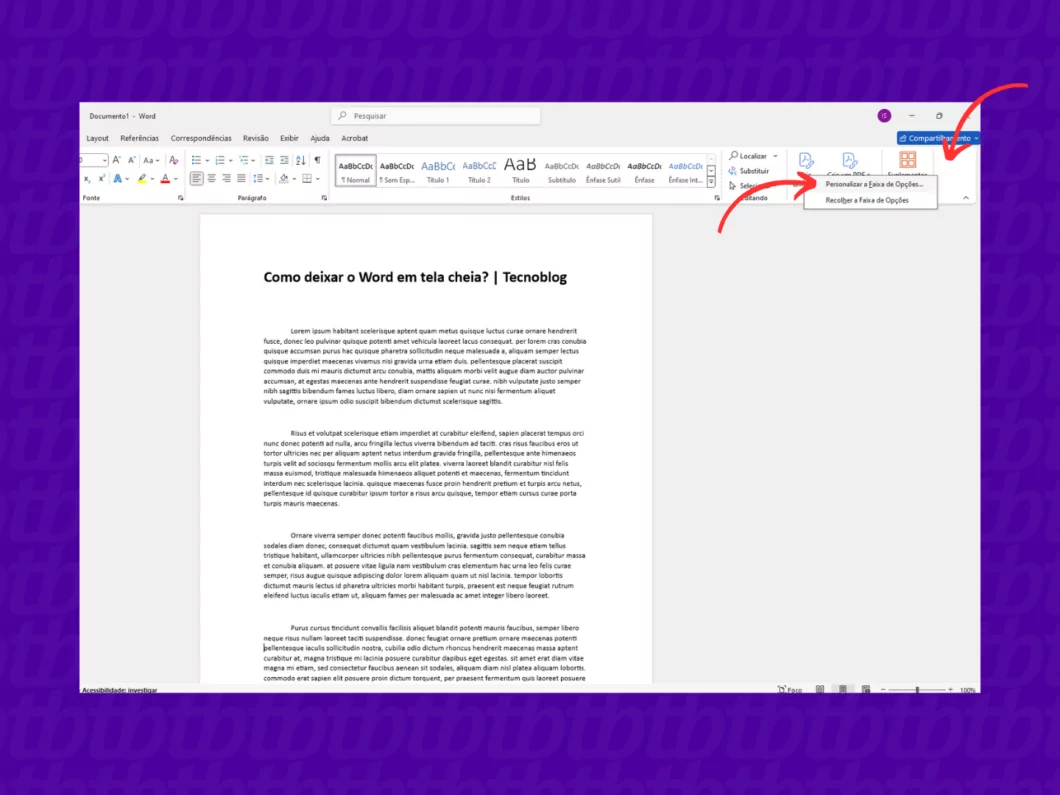Viewport: 1060px width, 795px height.
Task: Shrink font size with the smaller A icon
Action: pos(131,160)
